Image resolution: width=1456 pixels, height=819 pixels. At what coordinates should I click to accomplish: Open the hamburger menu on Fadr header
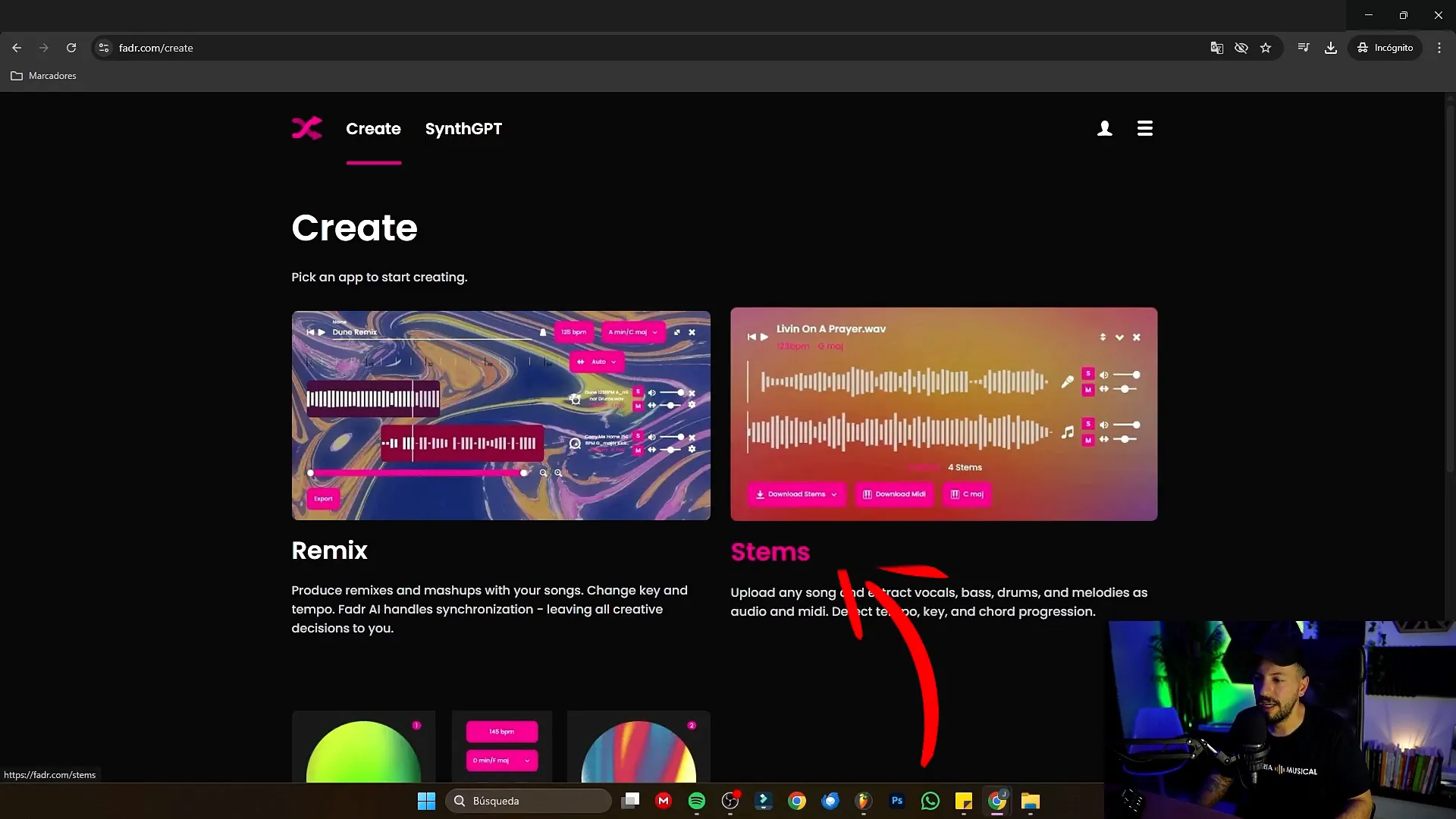[1145, 128]
